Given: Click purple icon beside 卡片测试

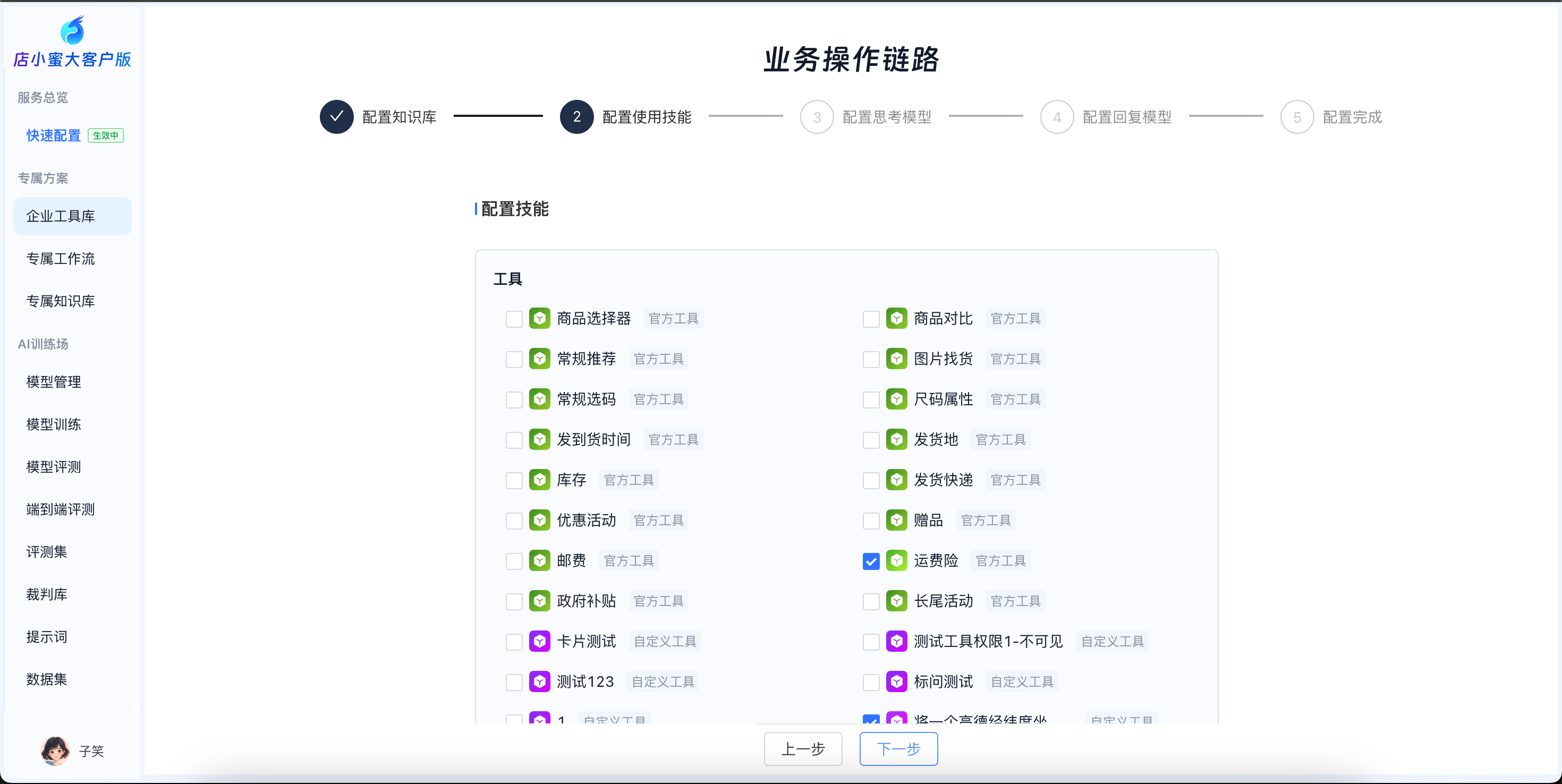Looking at the screenshot, I should tap(539, 641).
